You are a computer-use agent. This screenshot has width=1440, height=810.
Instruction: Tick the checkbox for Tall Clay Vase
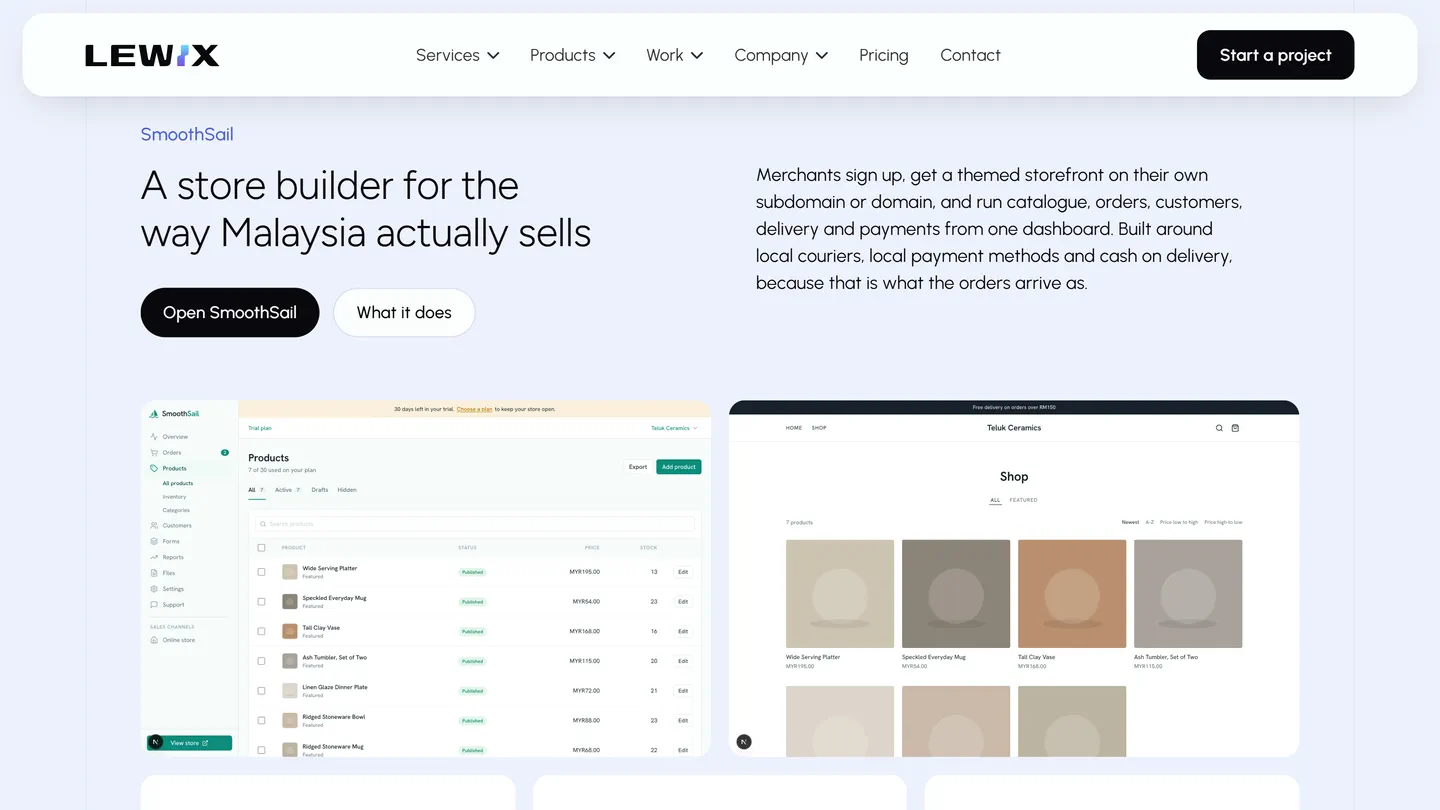tap(262, 631)
